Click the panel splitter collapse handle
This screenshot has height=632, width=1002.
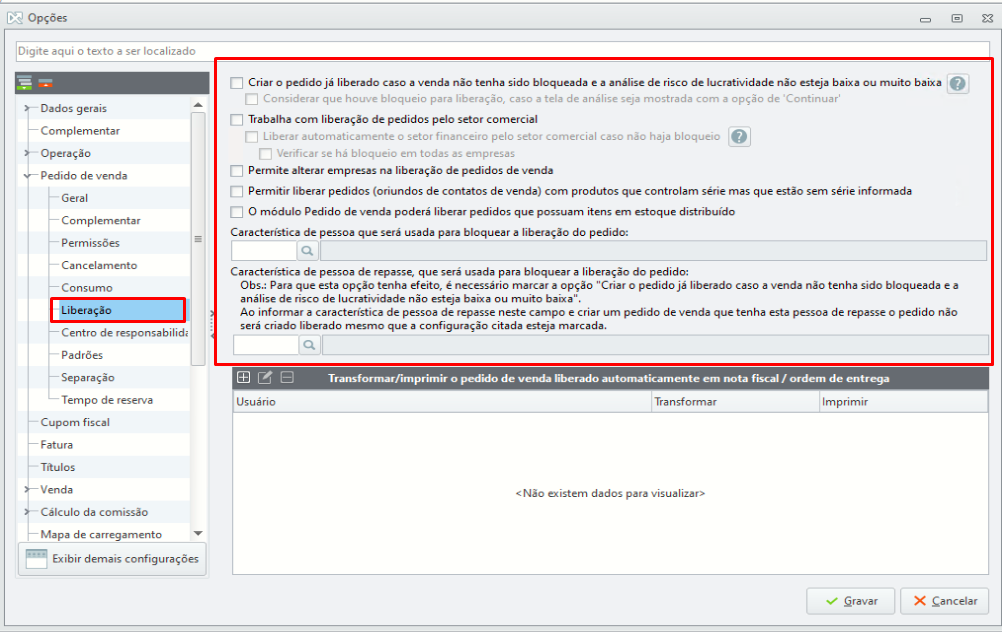[212, 324]
